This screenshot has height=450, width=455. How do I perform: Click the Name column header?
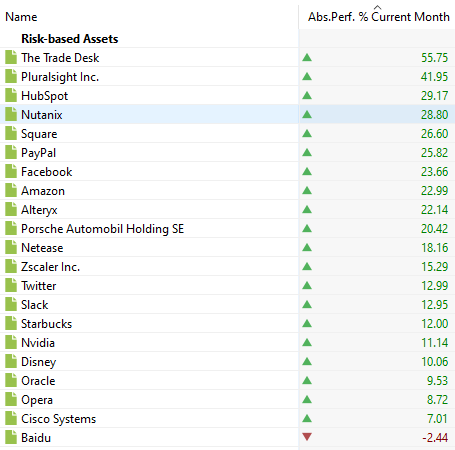pyautogui.click(x=21, y=17)
